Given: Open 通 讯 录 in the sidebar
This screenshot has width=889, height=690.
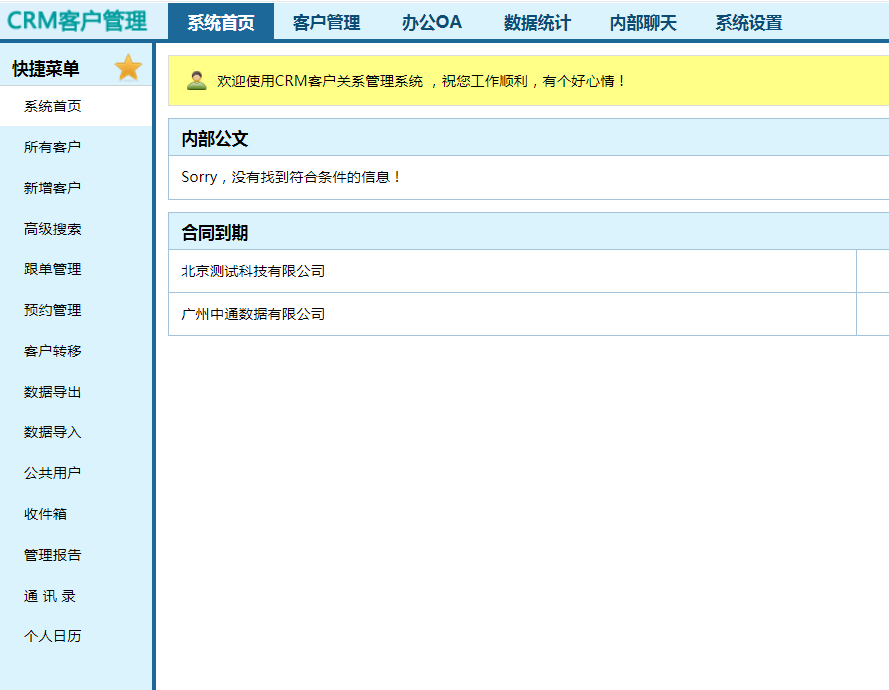Looking at the screenshot, I should 50,596.
